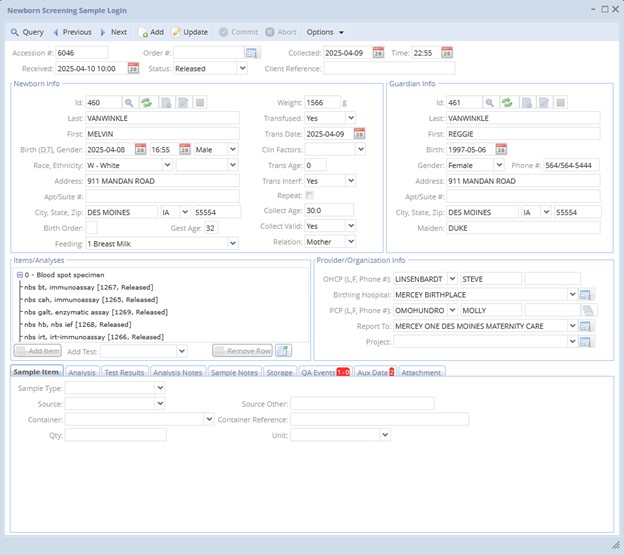Search newborn by Id magnifier icon
624x555 pixels.
coord(129,103)
